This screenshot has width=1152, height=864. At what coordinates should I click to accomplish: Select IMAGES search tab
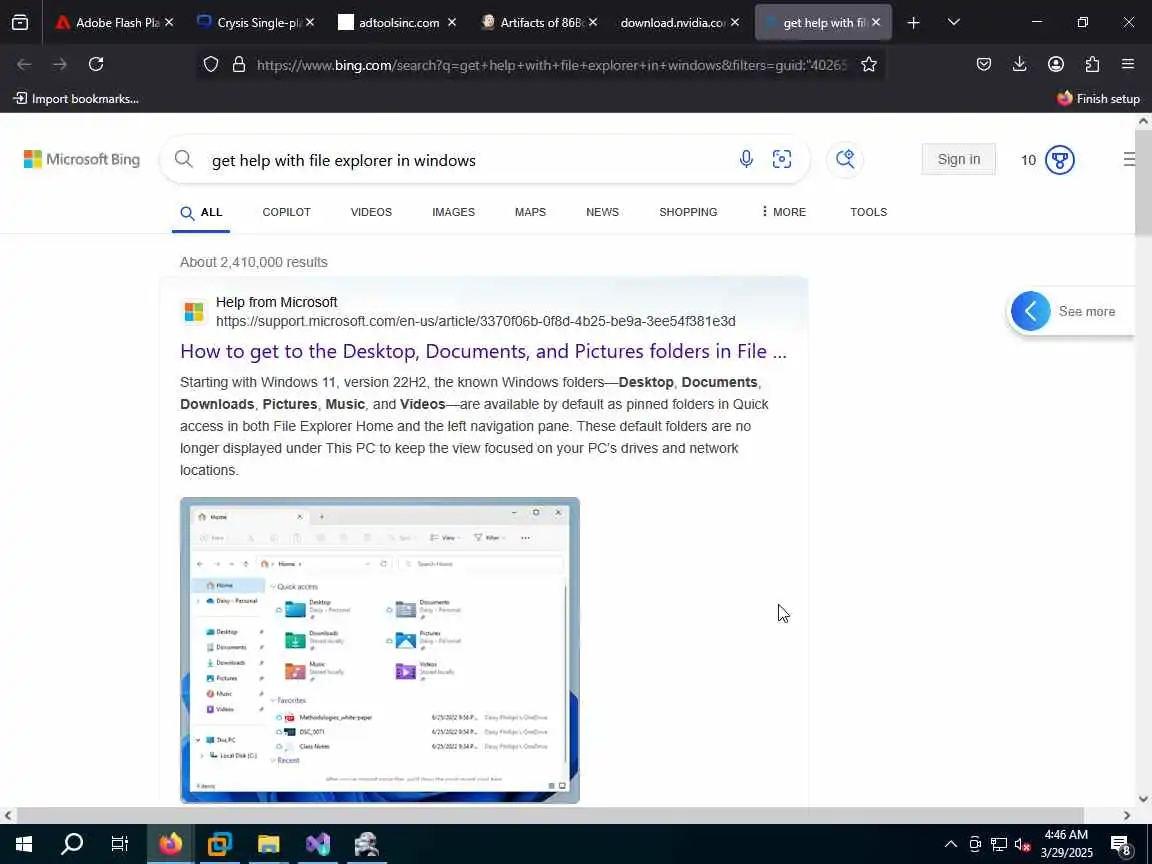pyautogui.click(x=453, y=212)
